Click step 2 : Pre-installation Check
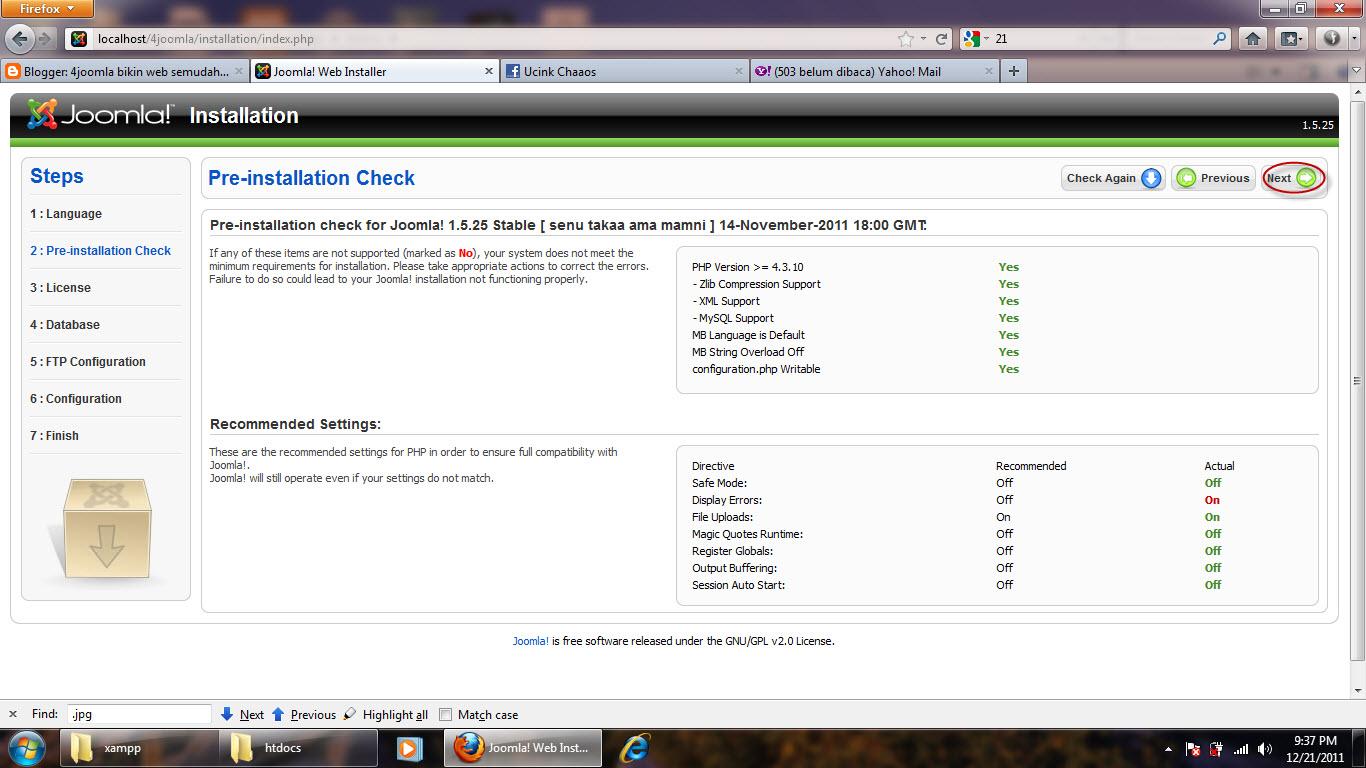This screenshot has height=768, width=1366. coord(100,251)
